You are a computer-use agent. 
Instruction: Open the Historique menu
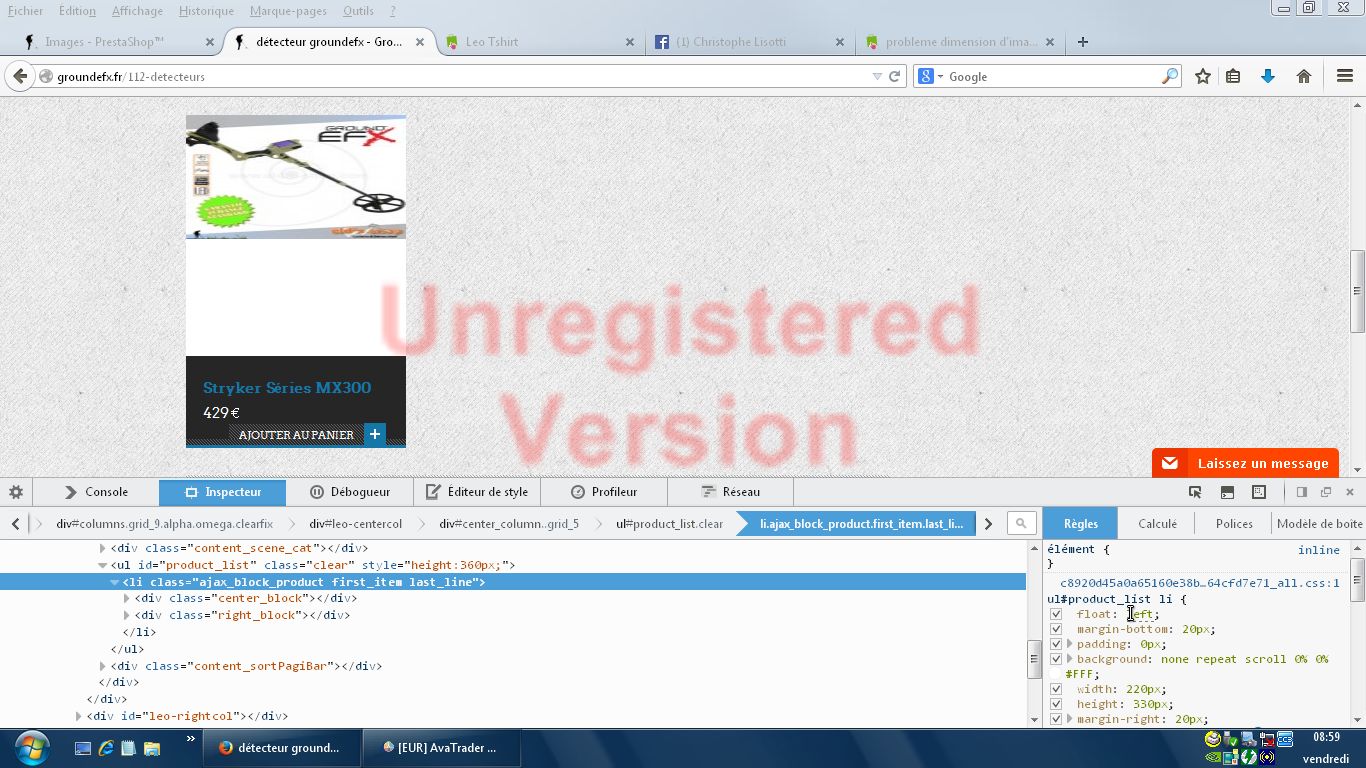tap(206, 11)
